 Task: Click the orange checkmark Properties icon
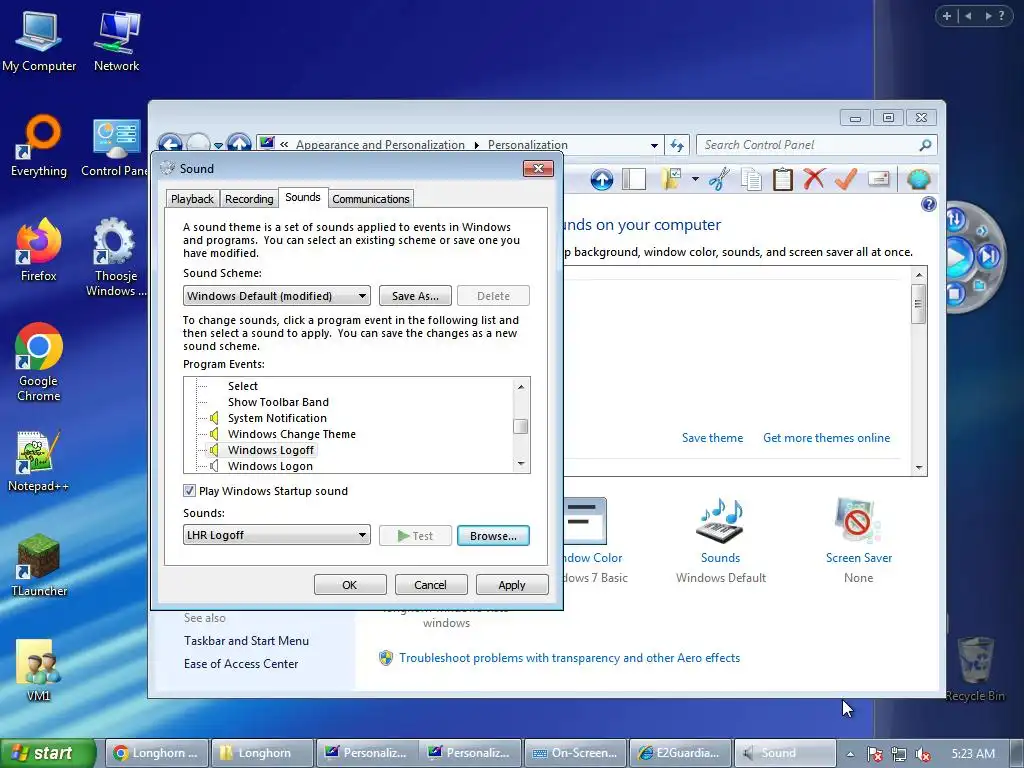[x=846, y=178]
